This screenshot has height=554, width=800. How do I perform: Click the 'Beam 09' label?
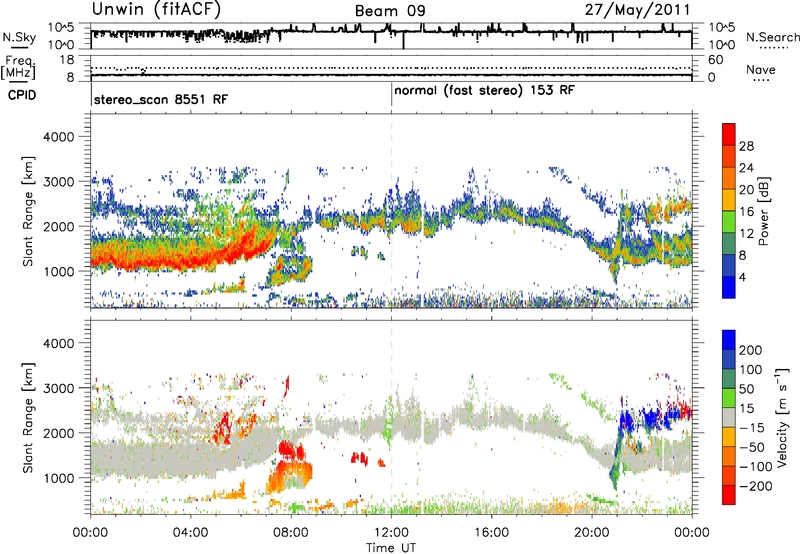390,11
